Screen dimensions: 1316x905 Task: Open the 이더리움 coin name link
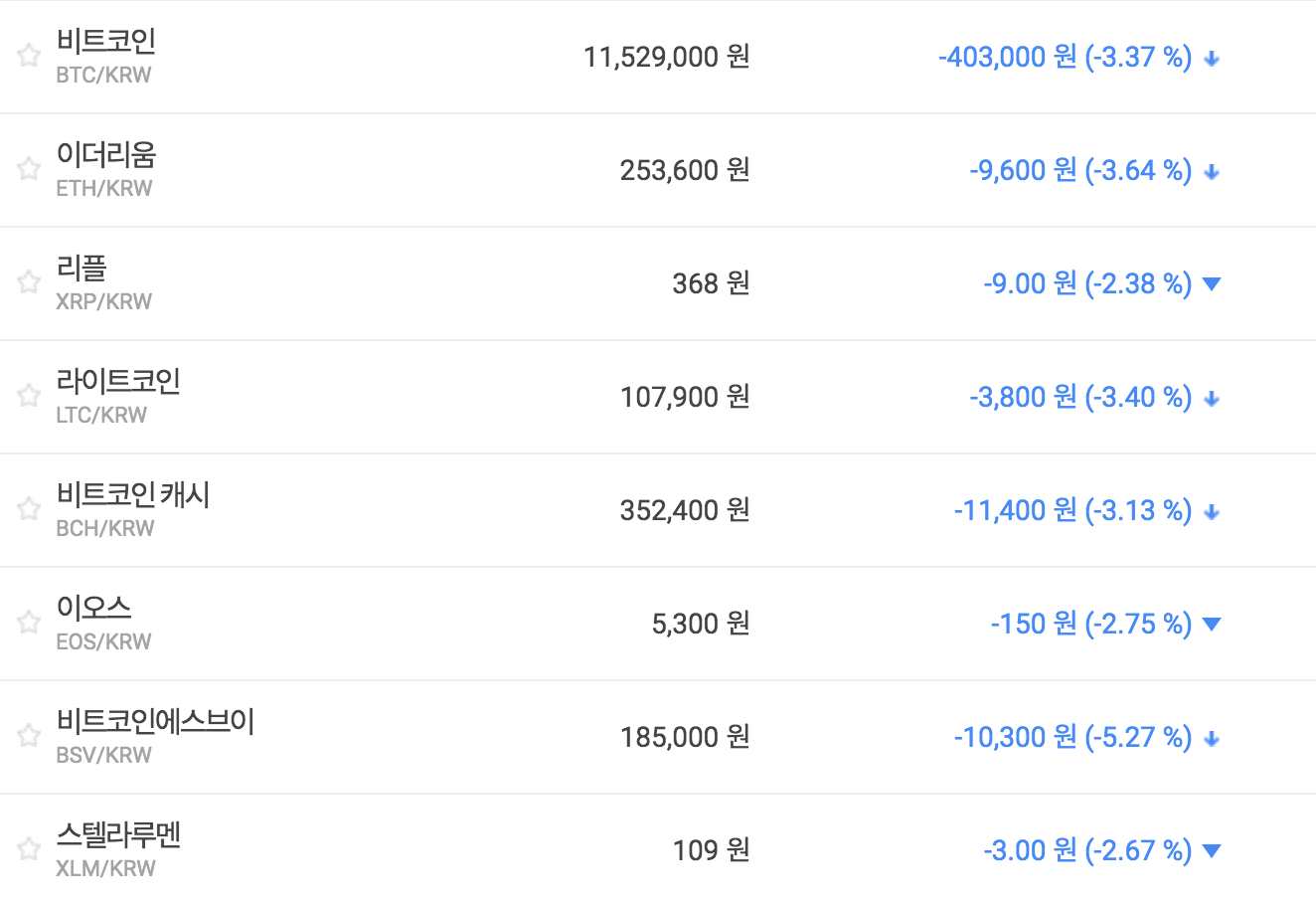point(106,155)
